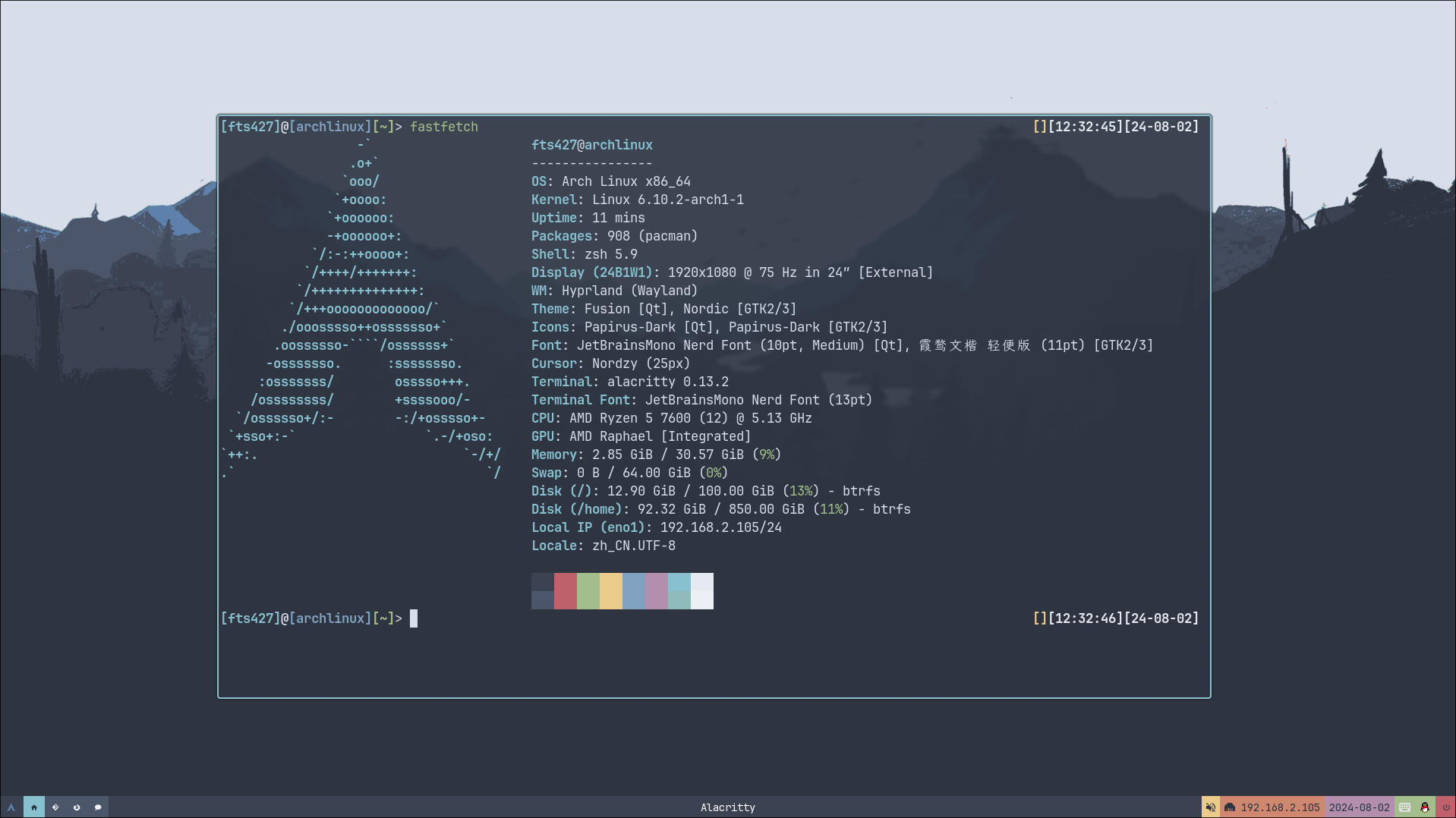This screenshot has height=818, width=1456.
Task: Click the 'Kernel: Linux 6.10.2-arch1-1' line
Action: pos(638,200)
